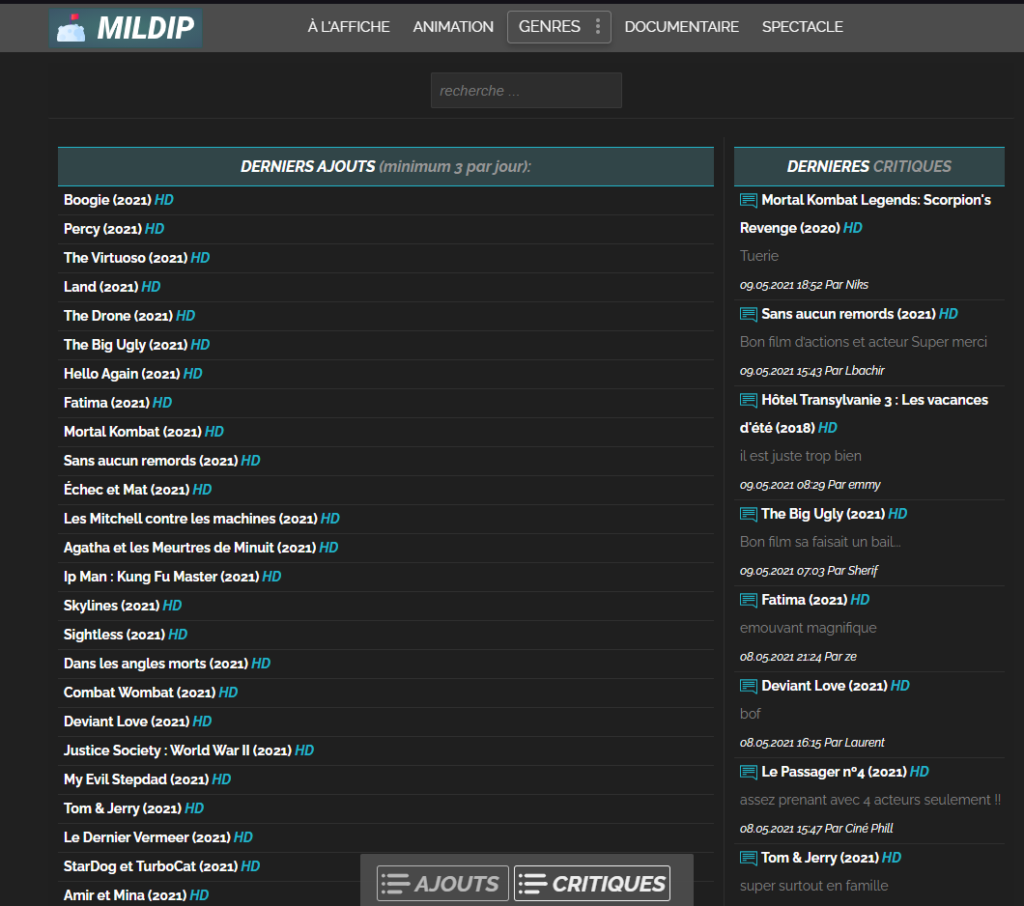1024x906 pixels.
Task: Open the ANIMATION menu item
Action: [453, 27]
